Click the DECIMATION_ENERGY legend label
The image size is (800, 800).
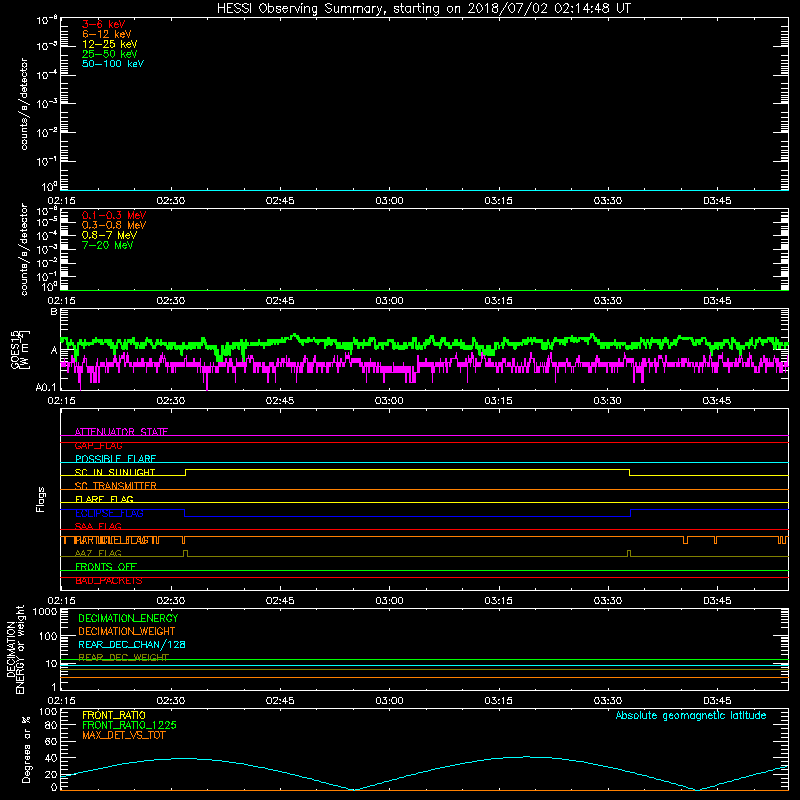128,618
